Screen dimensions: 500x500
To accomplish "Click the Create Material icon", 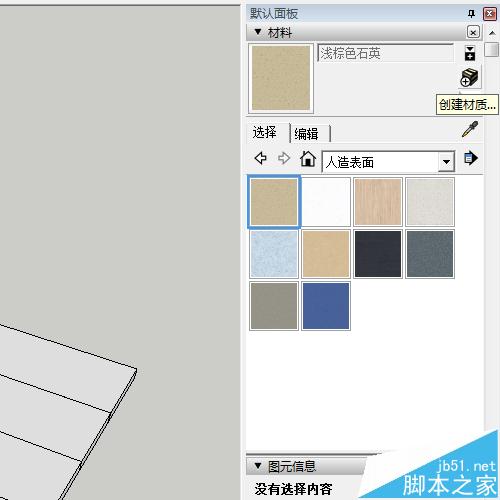I will 469,77.
